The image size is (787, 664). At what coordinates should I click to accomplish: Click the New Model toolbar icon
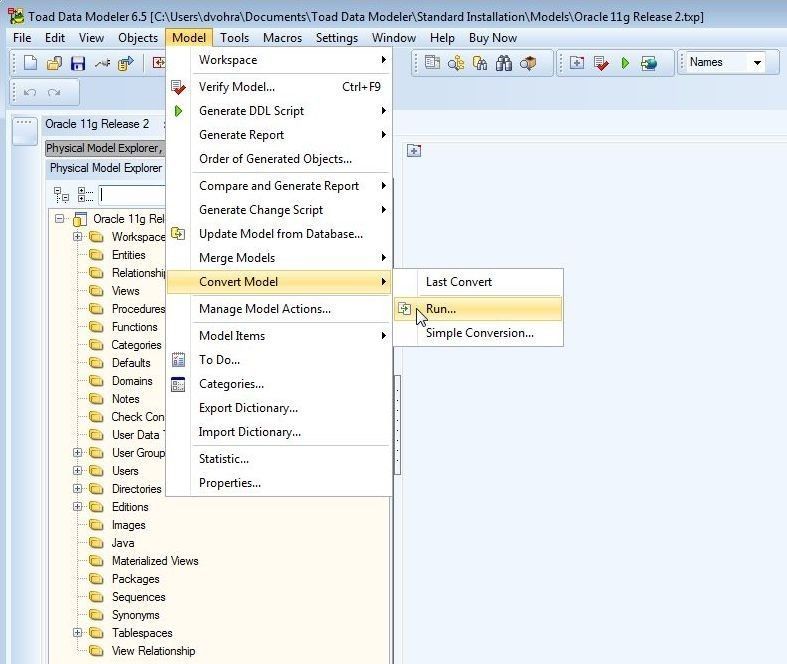[x=31, y=63]
